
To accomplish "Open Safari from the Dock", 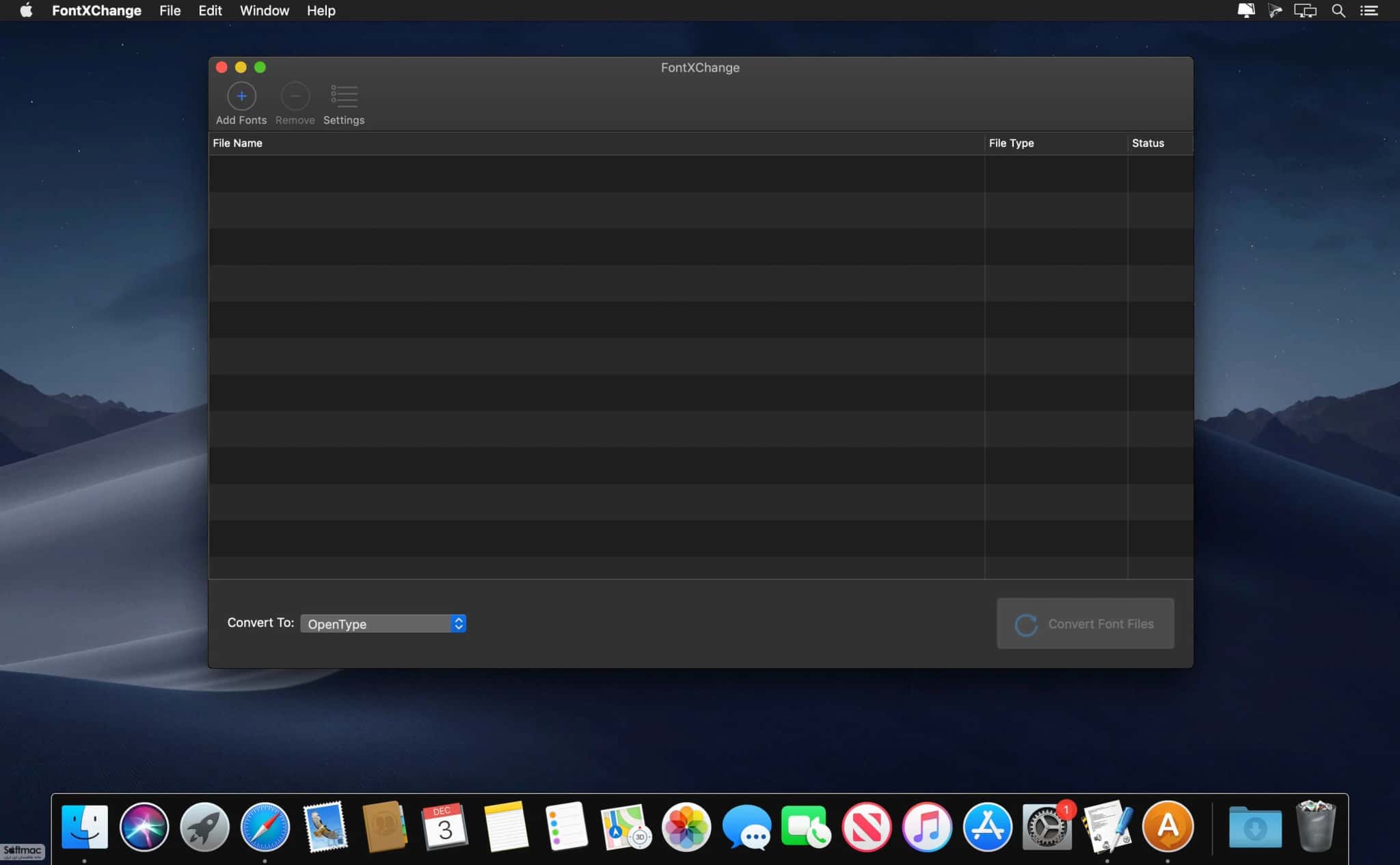I will [265, 827].
